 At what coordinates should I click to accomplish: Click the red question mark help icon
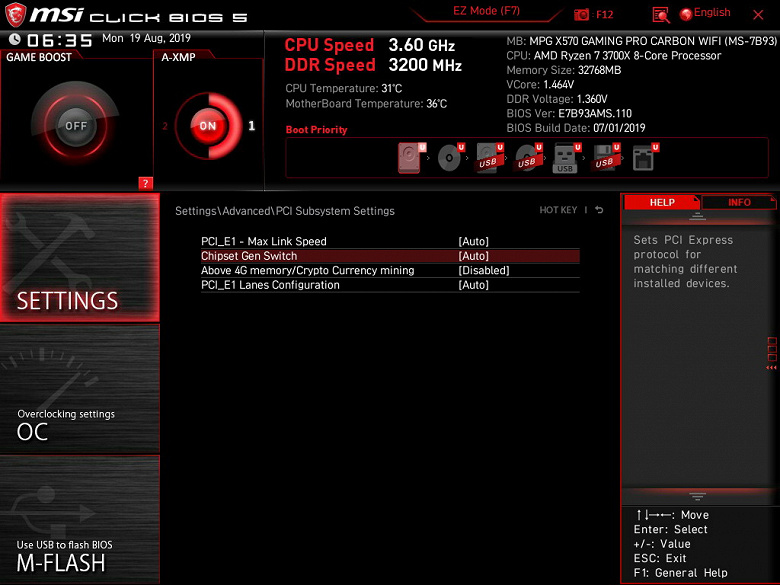[145, 183]
